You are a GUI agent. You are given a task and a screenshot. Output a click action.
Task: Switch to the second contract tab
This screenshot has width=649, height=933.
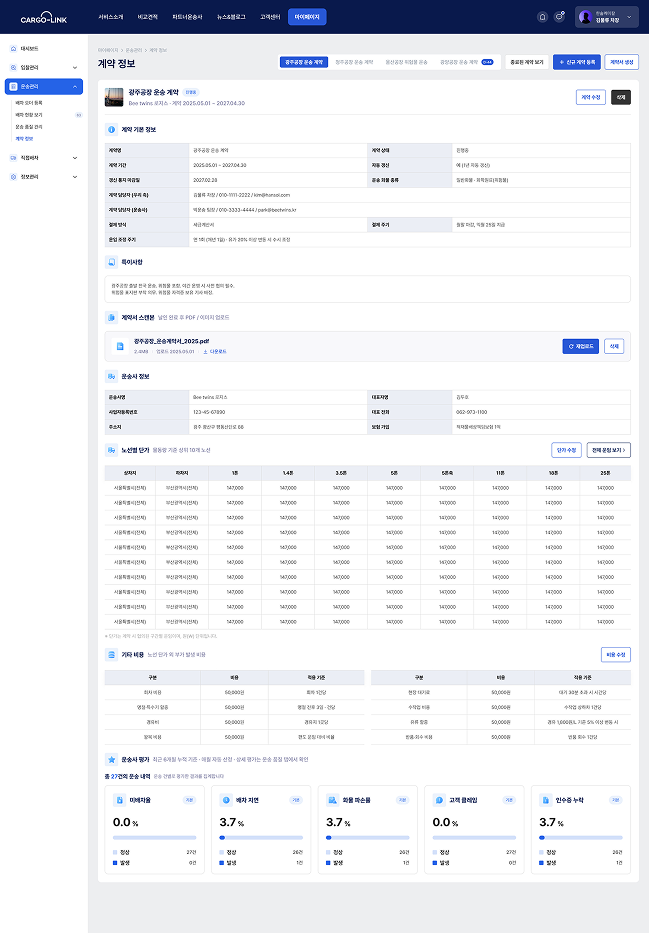click(354, 62)
